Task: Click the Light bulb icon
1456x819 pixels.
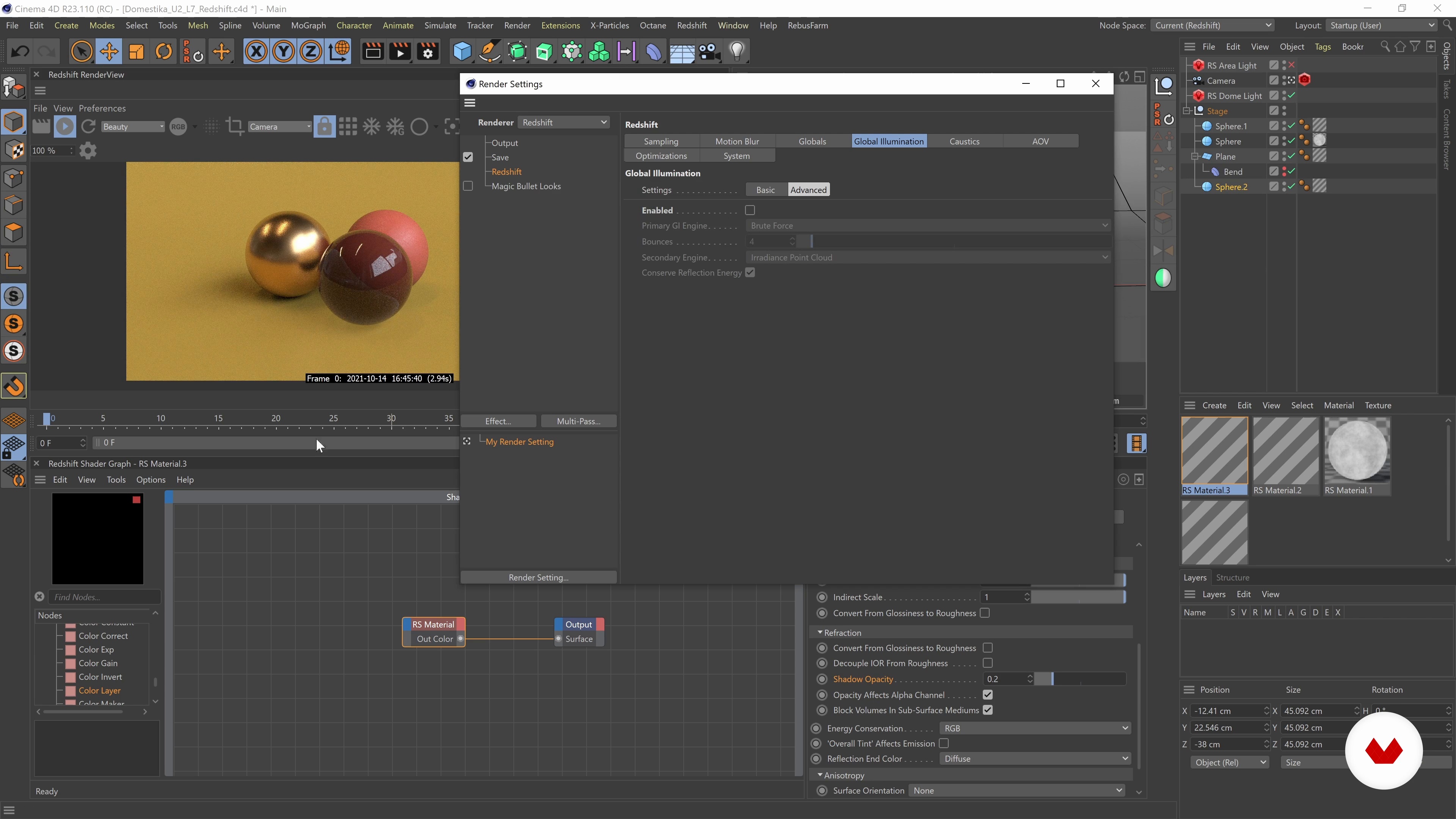Action: click(x=737, y=52)
